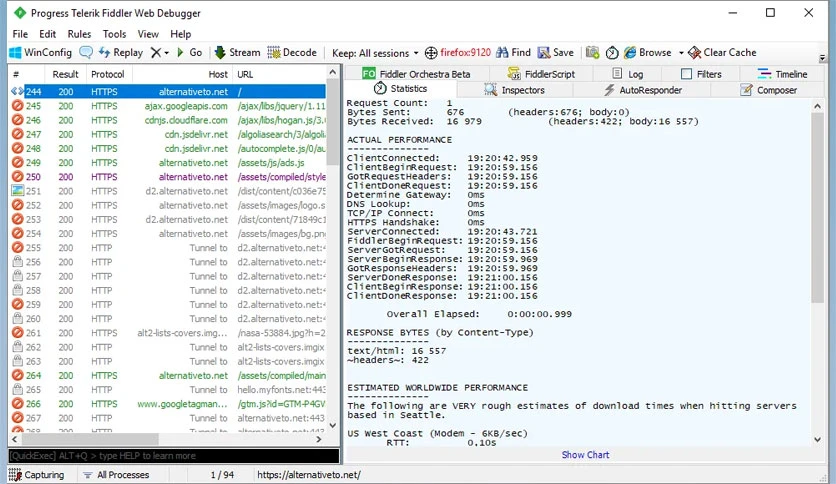This screenshot has height=484, width=836.
Task: Click the WinConfig toolbar button
Action: click(41, 52)
